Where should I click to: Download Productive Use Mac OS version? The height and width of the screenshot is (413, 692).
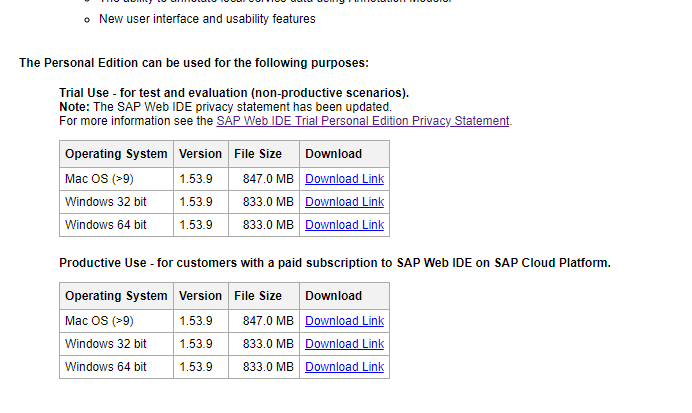coord(344,321)
